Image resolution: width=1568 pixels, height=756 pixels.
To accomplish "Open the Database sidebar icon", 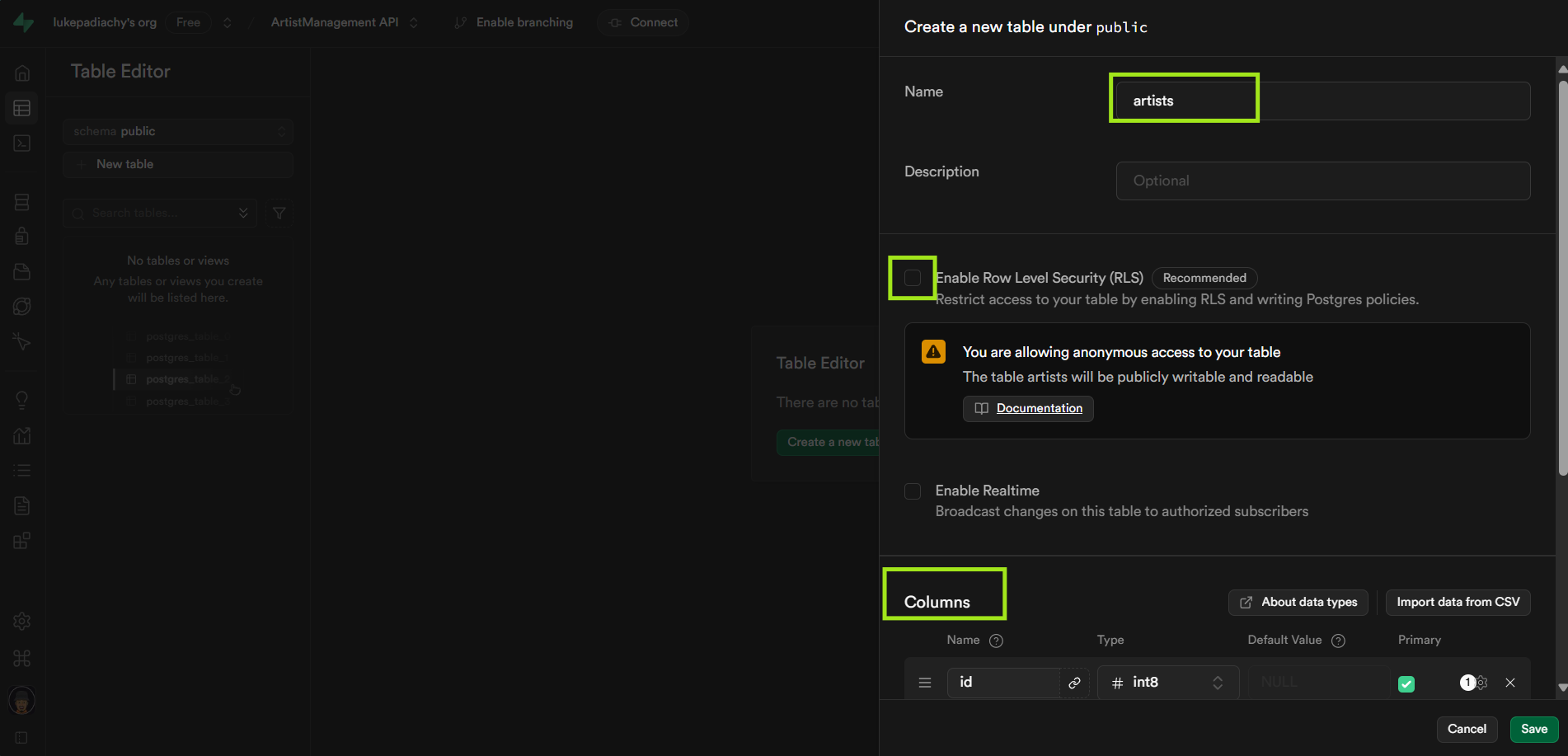I will (22, 202).
